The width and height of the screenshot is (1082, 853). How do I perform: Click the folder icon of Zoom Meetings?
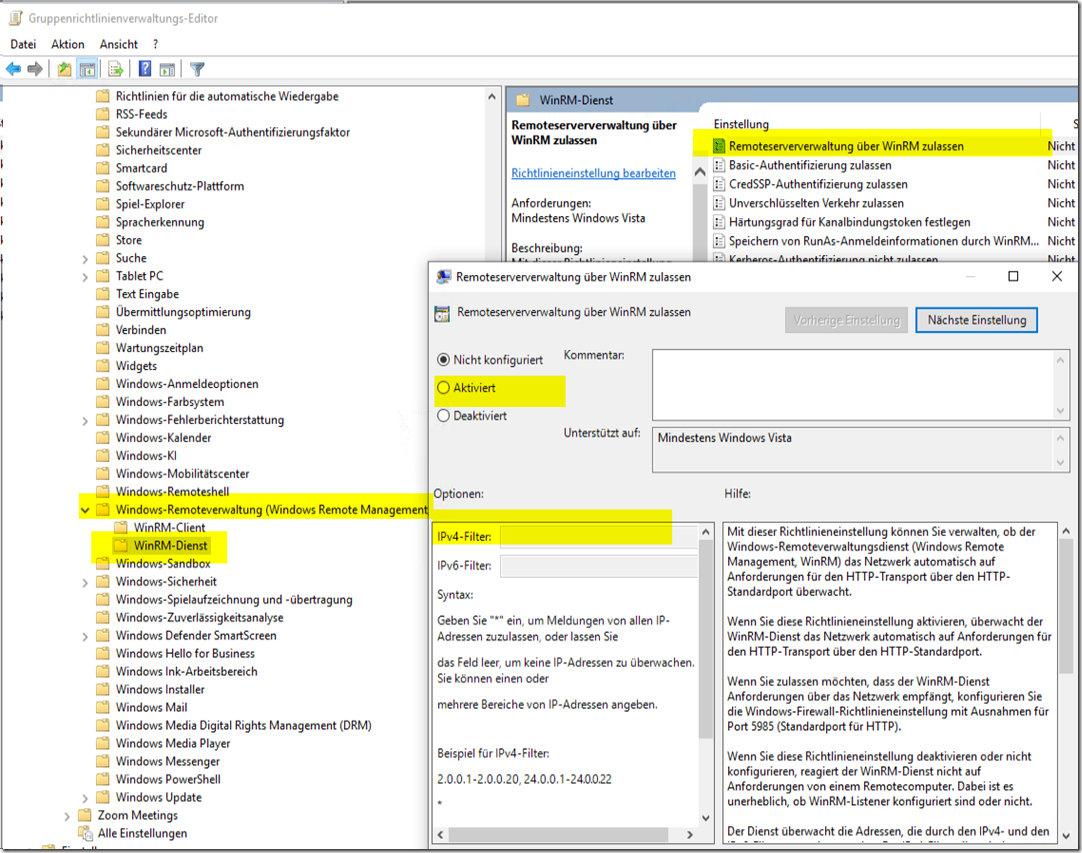(x=85, y=815)
